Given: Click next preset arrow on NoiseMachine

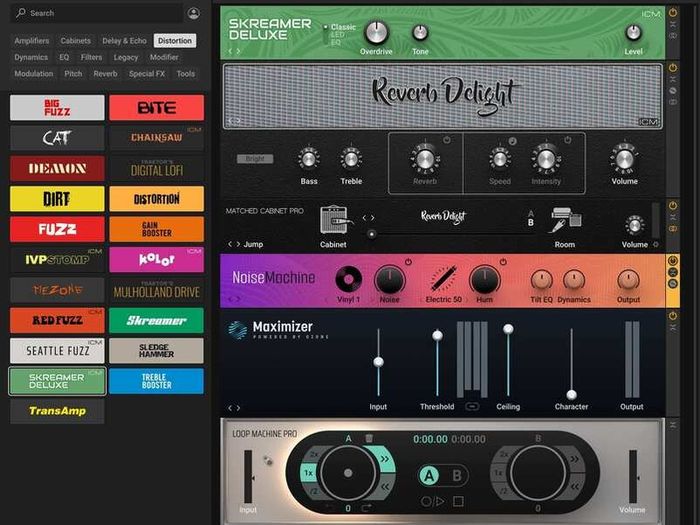Looking at the screenshot, I should (x=238, y=299).
